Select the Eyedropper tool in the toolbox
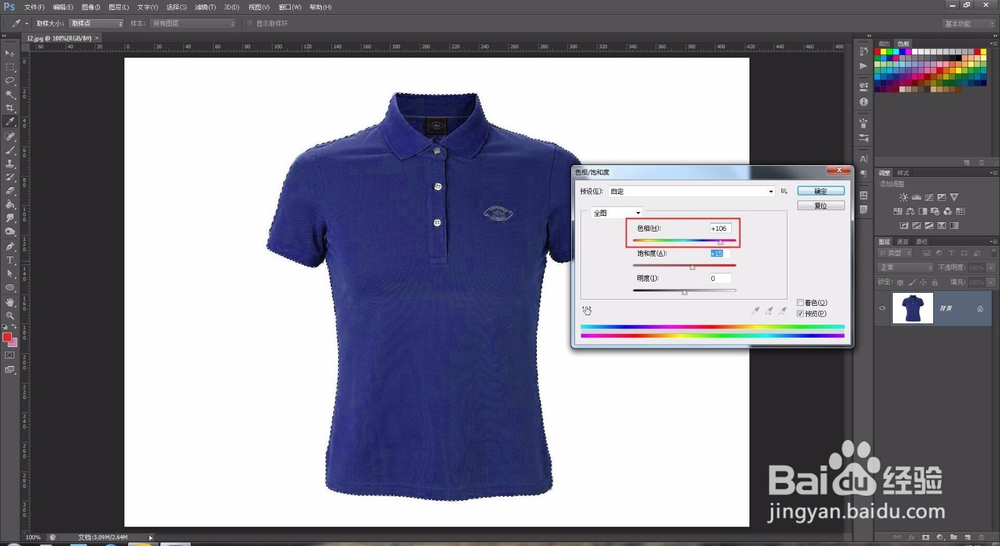The image size is (1000, 546). 10,122
